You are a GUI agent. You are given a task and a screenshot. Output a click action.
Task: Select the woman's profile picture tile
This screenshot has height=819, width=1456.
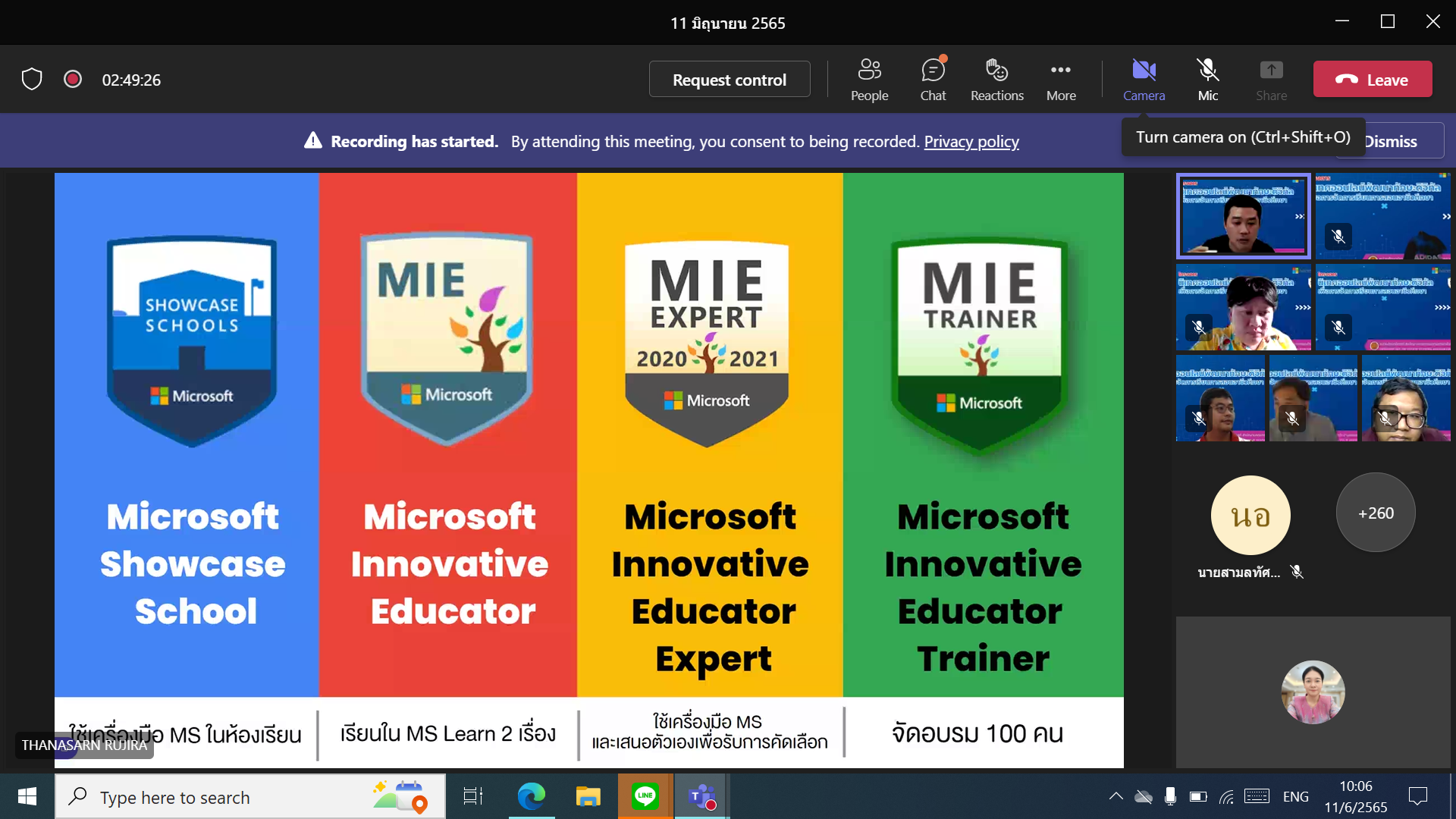(1313, 692)
